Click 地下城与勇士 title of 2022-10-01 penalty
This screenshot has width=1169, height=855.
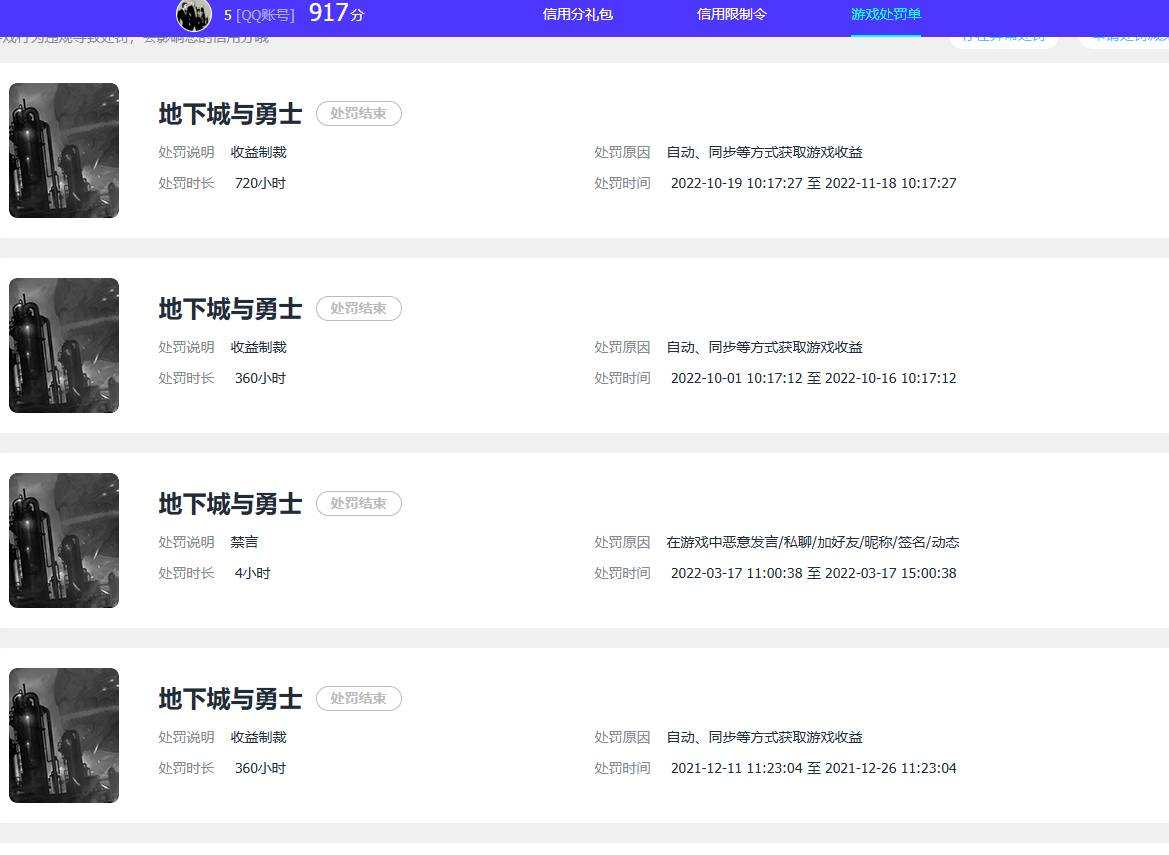[230, 309]
